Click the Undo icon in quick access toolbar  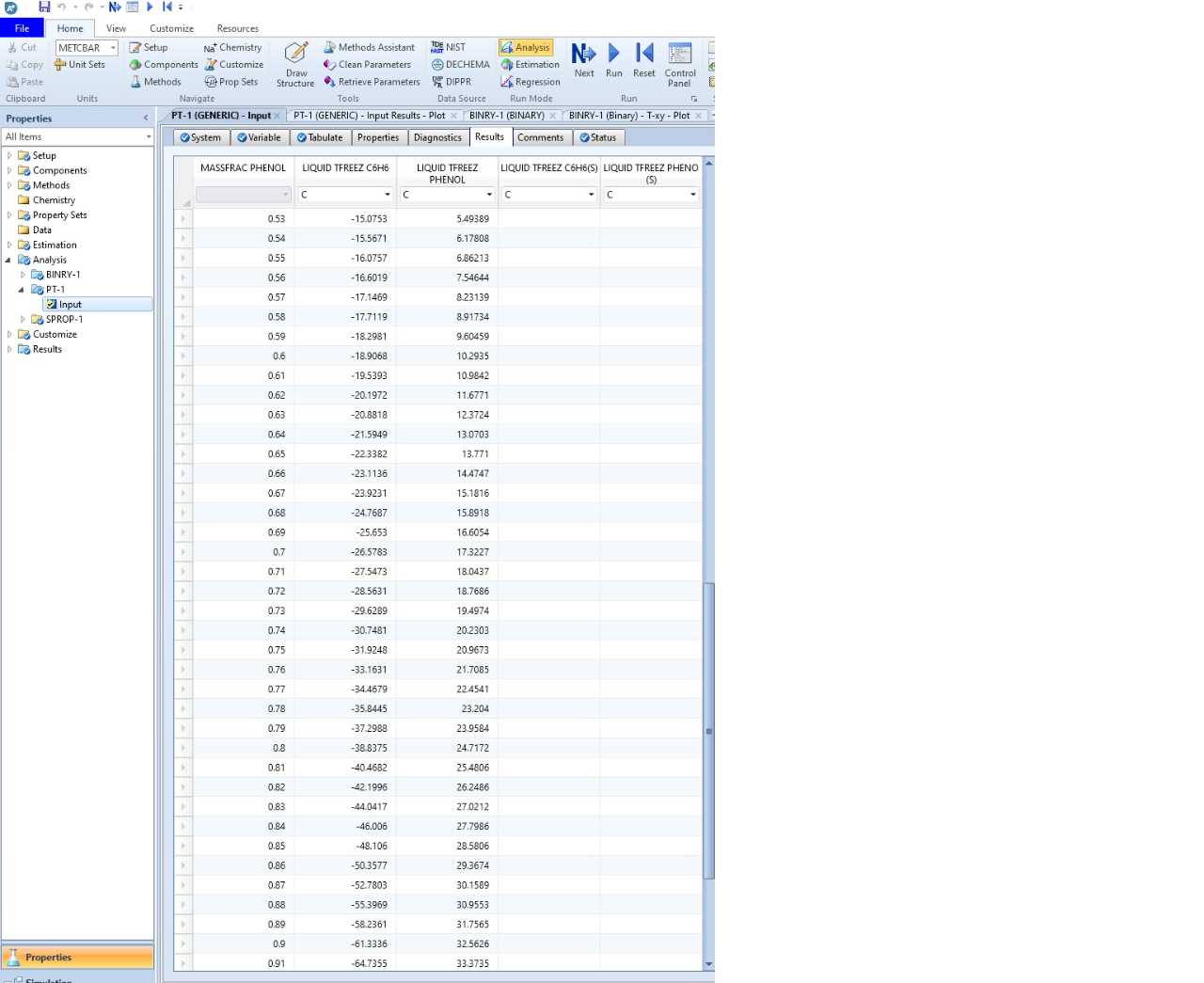click(62, 7)
